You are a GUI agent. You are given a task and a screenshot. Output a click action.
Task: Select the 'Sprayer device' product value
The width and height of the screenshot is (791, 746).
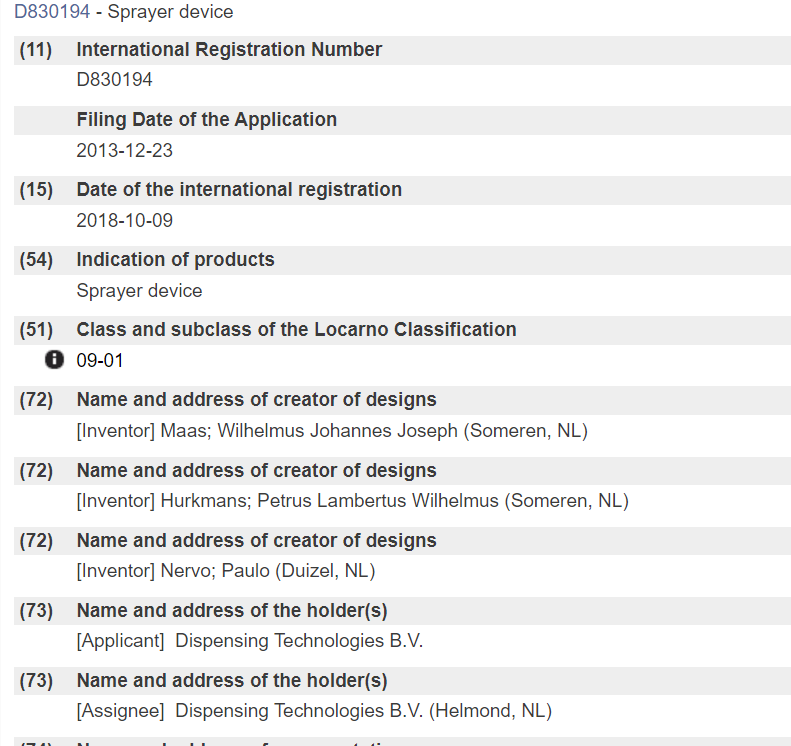coord(139,291)
